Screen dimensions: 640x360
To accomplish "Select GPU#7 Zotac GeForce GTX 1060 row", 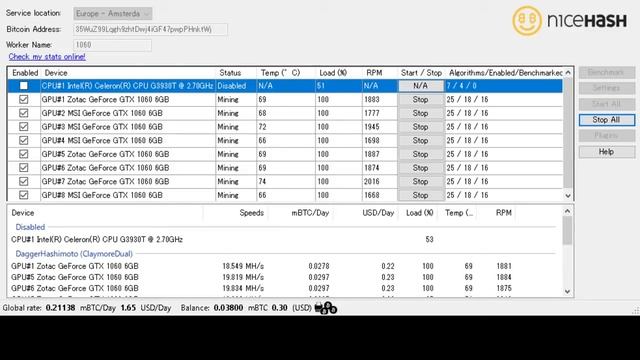I will pos(285,182).
